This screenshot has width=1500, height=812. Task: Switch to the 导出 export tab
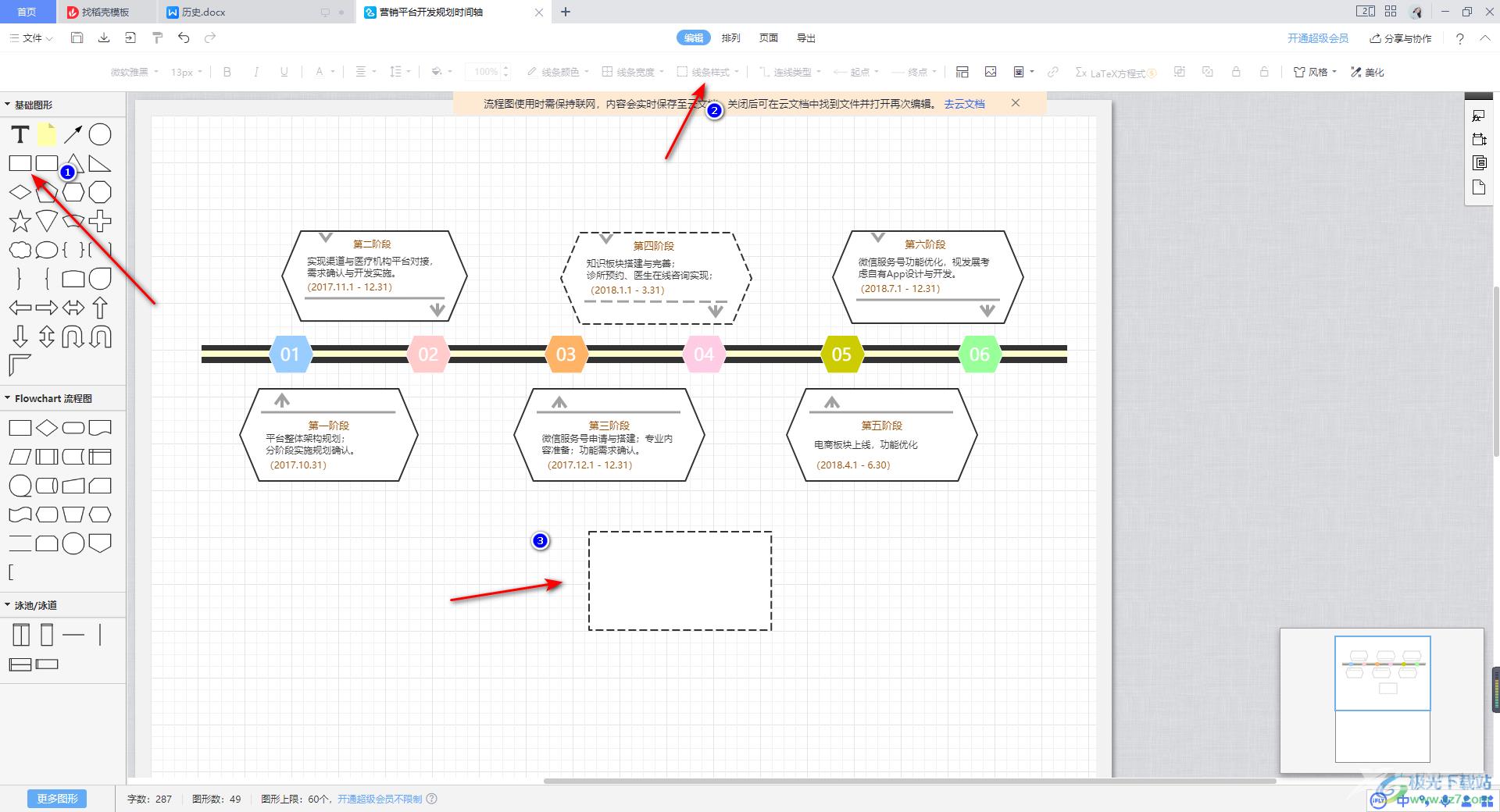pyautogui.click(x=806, y=37)
